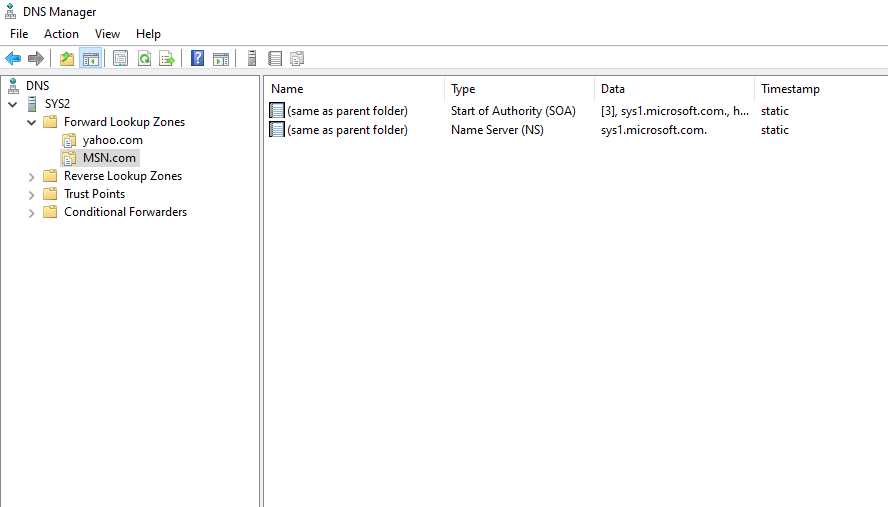Click the SOA record icon
Image resolution: width=888 pixels, height=507 pixels.
276,110
